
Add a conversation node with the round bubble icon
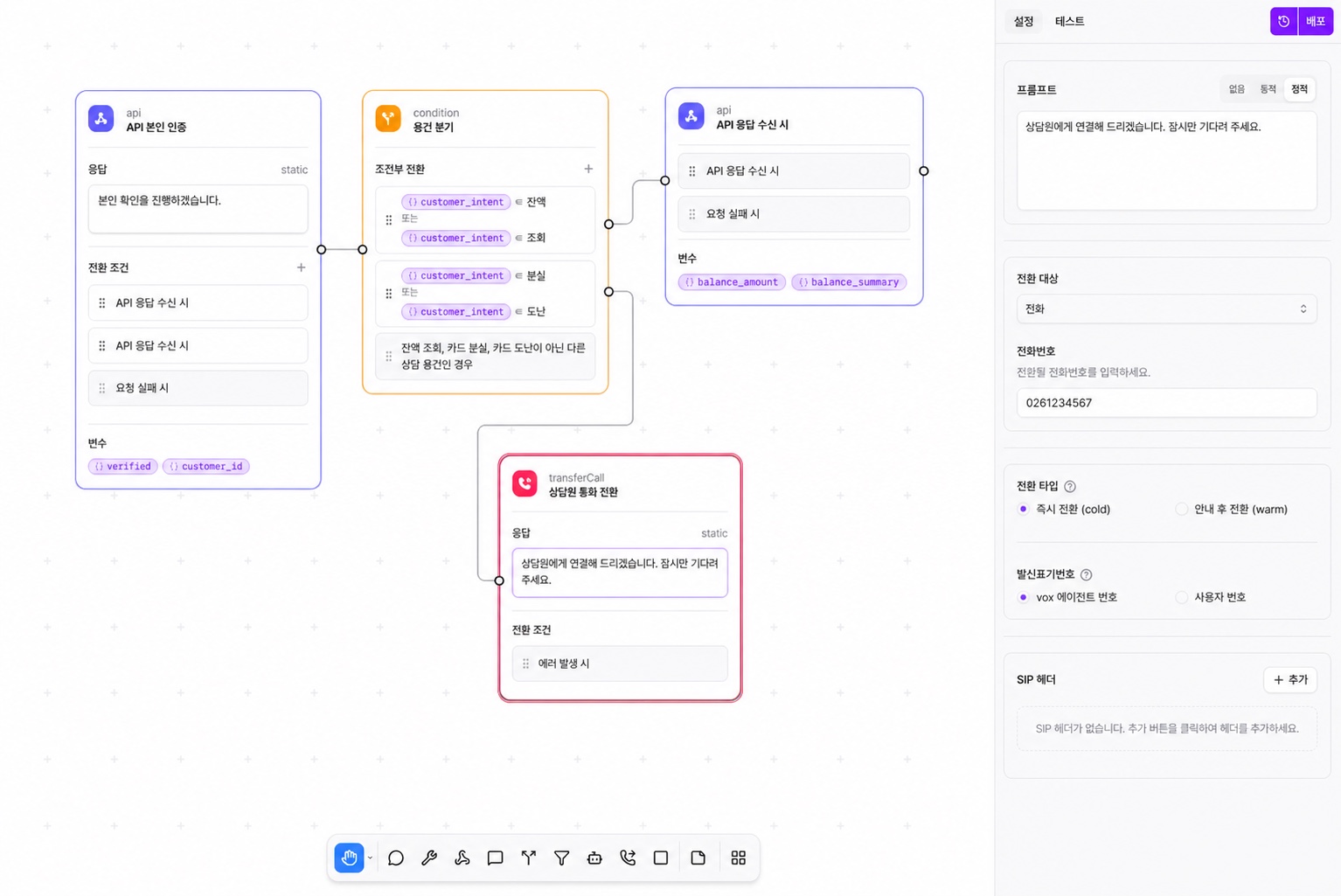point(396,858)
